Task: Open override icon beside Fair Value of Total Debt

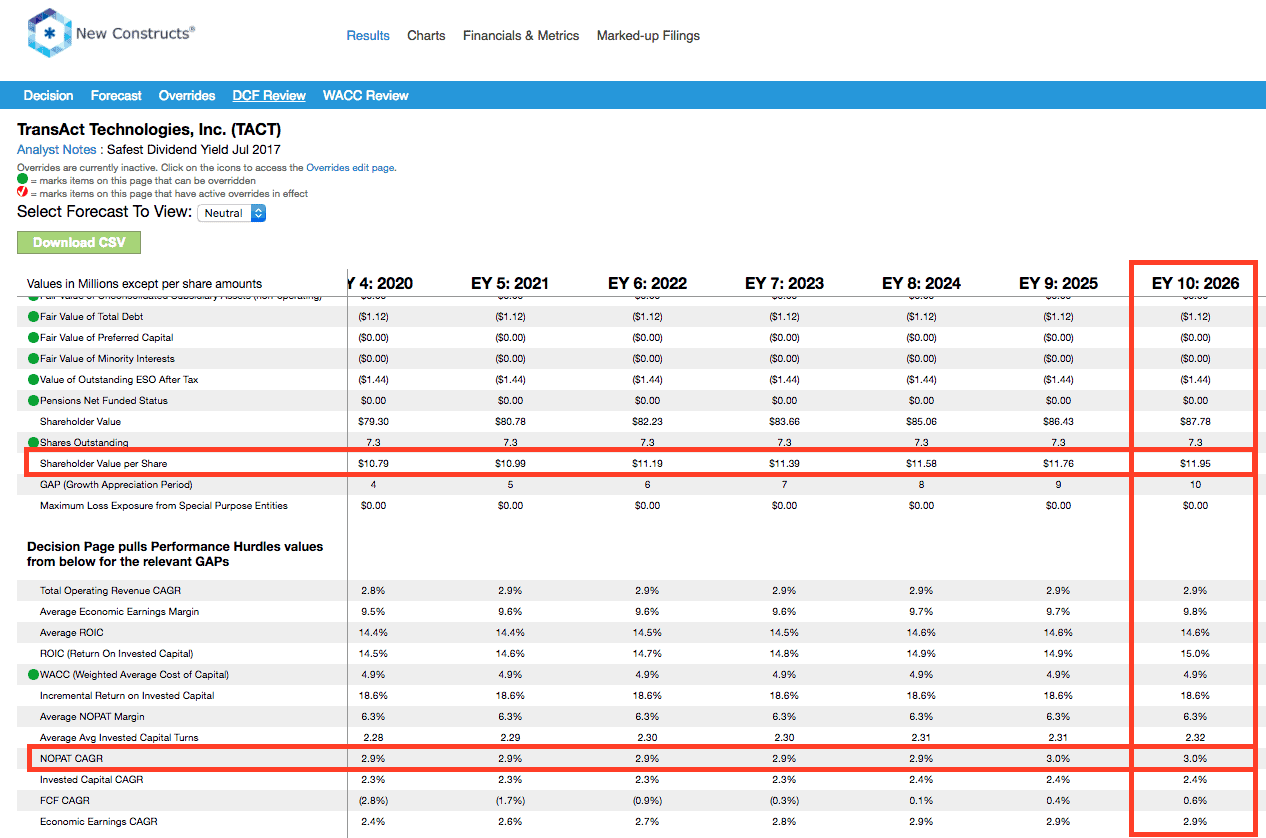Action: pyautogui.click(x=33, y=317)
